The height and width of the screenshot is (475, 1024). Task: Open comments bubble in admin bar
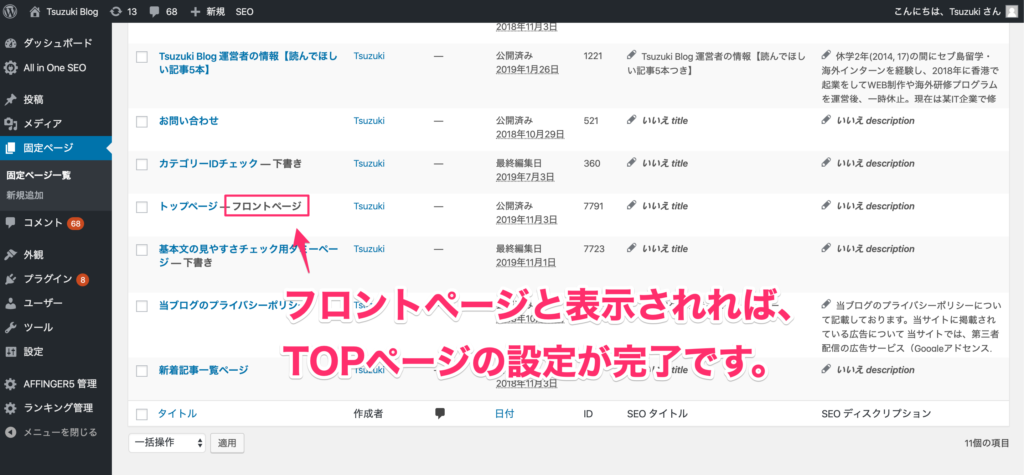164,11
